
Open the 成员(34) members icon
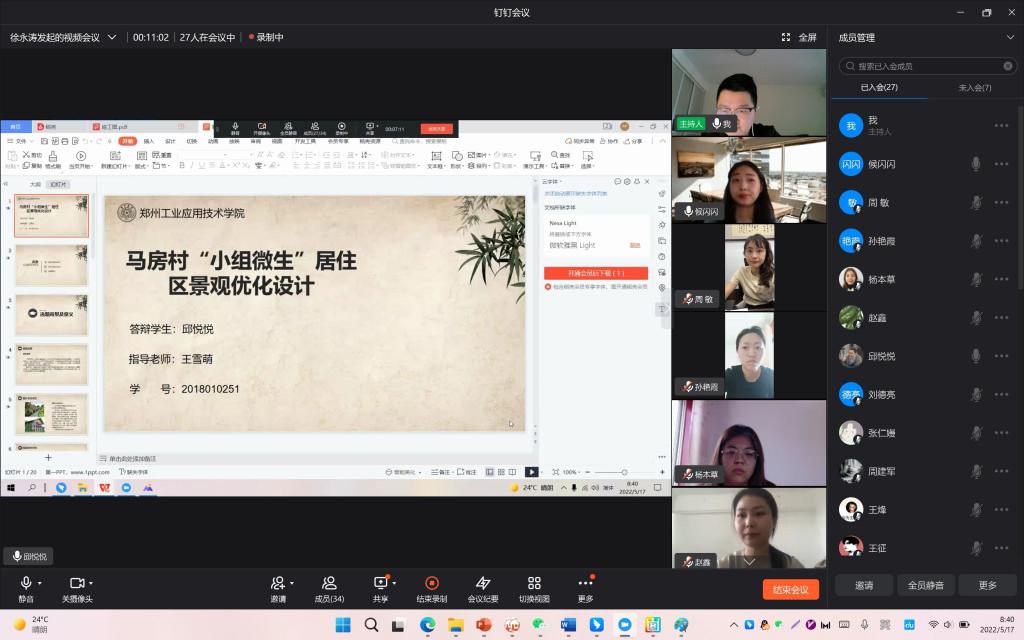328,583
